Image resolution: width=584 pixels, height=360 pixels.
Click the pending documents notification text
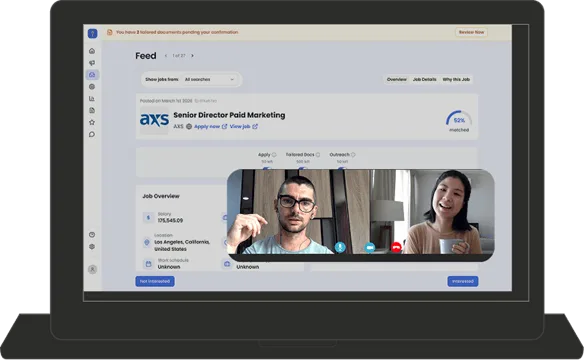tap(177, 32)
